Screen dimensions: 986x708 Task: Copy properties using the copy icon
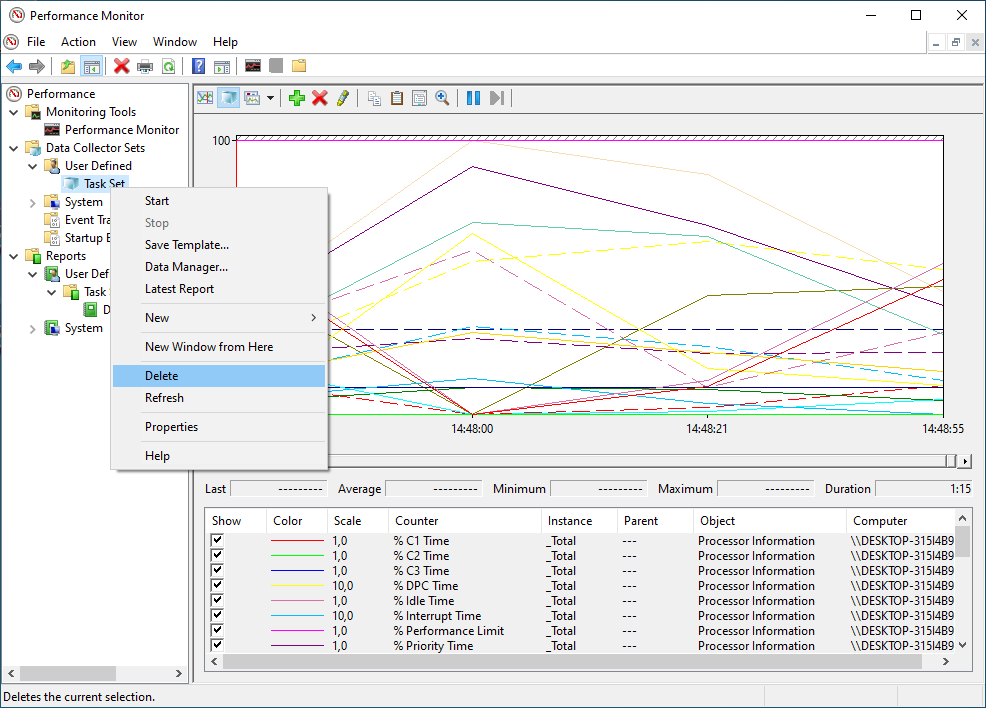coord(373,97)
